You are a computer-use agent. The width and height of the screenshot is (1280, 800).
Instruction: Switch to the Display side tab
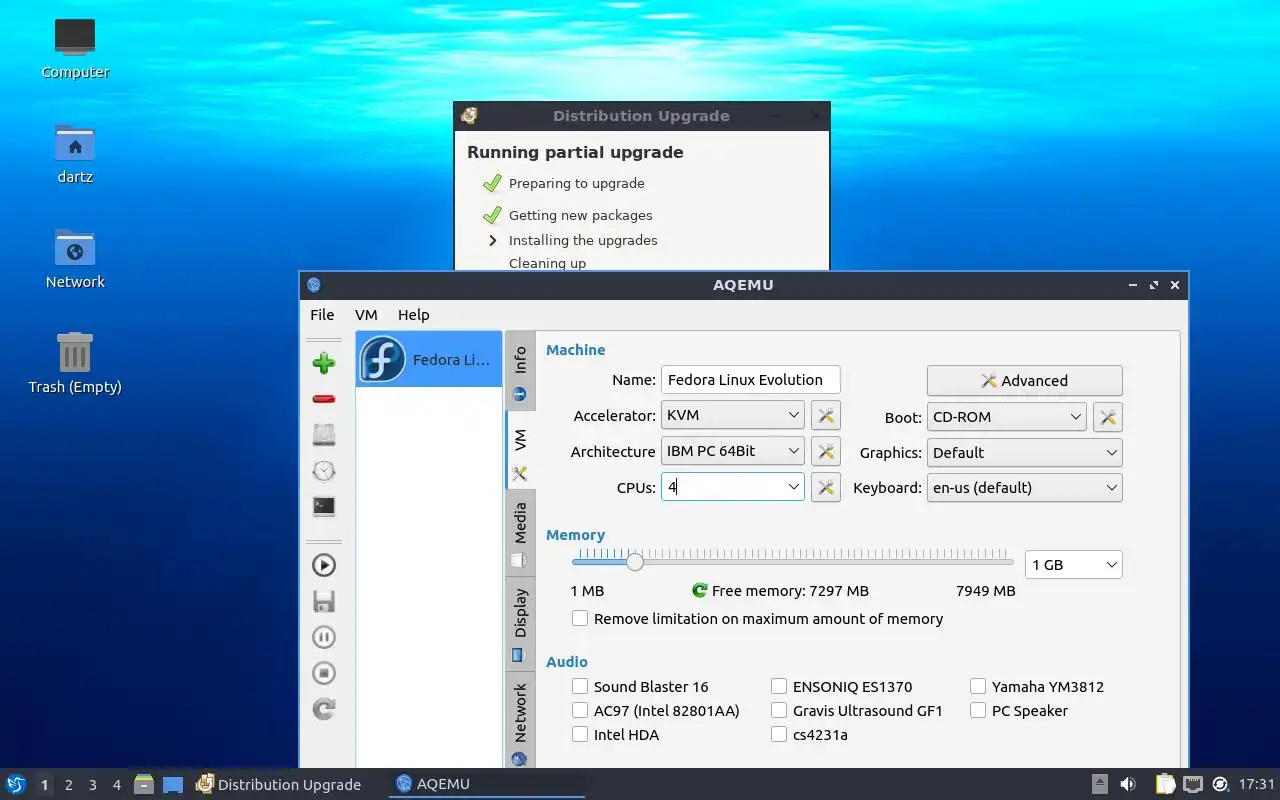point(520,623)
